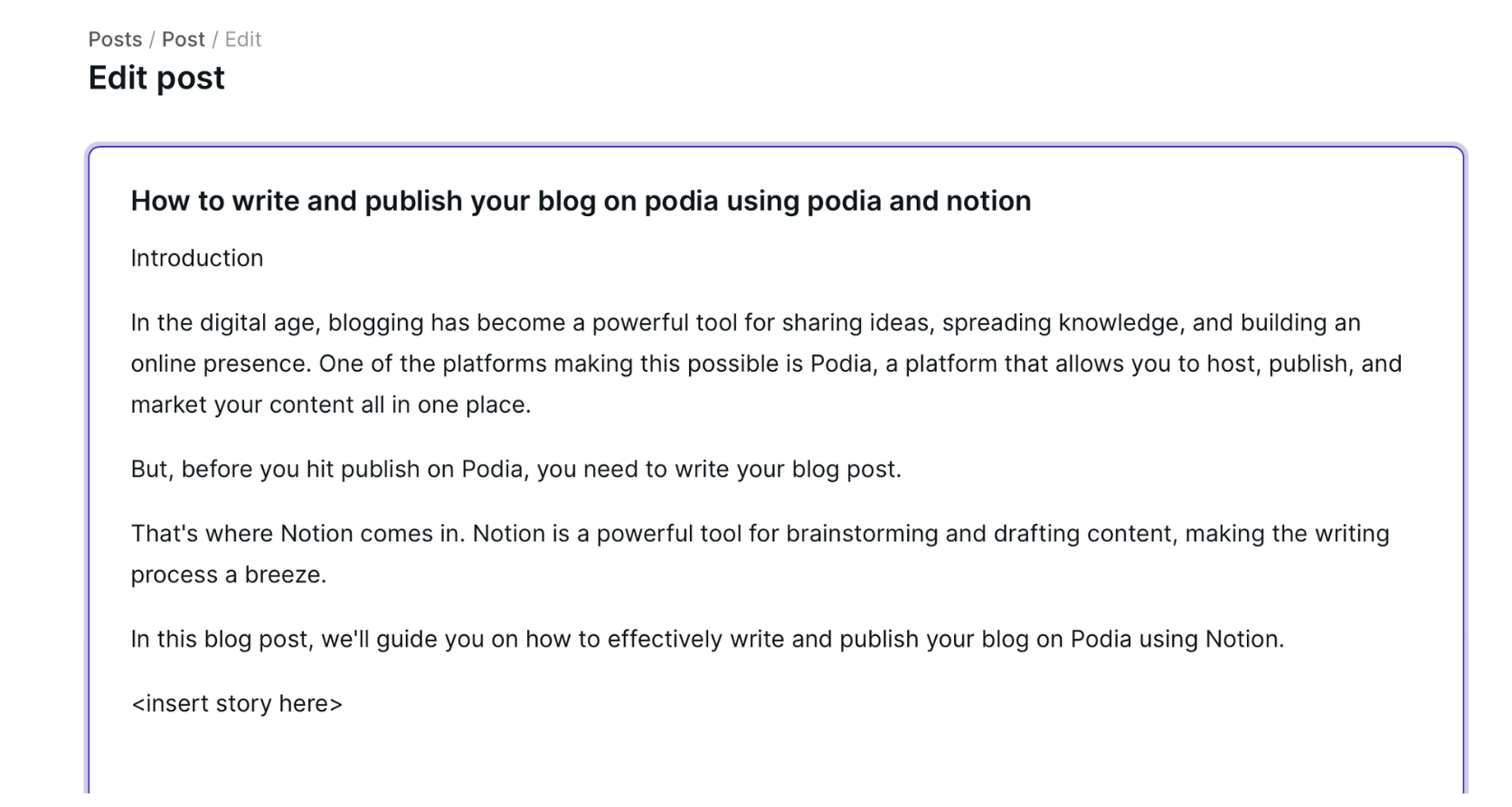Viewport: 1512px width, 807px height.
Task: Click the "<insert story here>" placeholder line
Action: (237, 704)
